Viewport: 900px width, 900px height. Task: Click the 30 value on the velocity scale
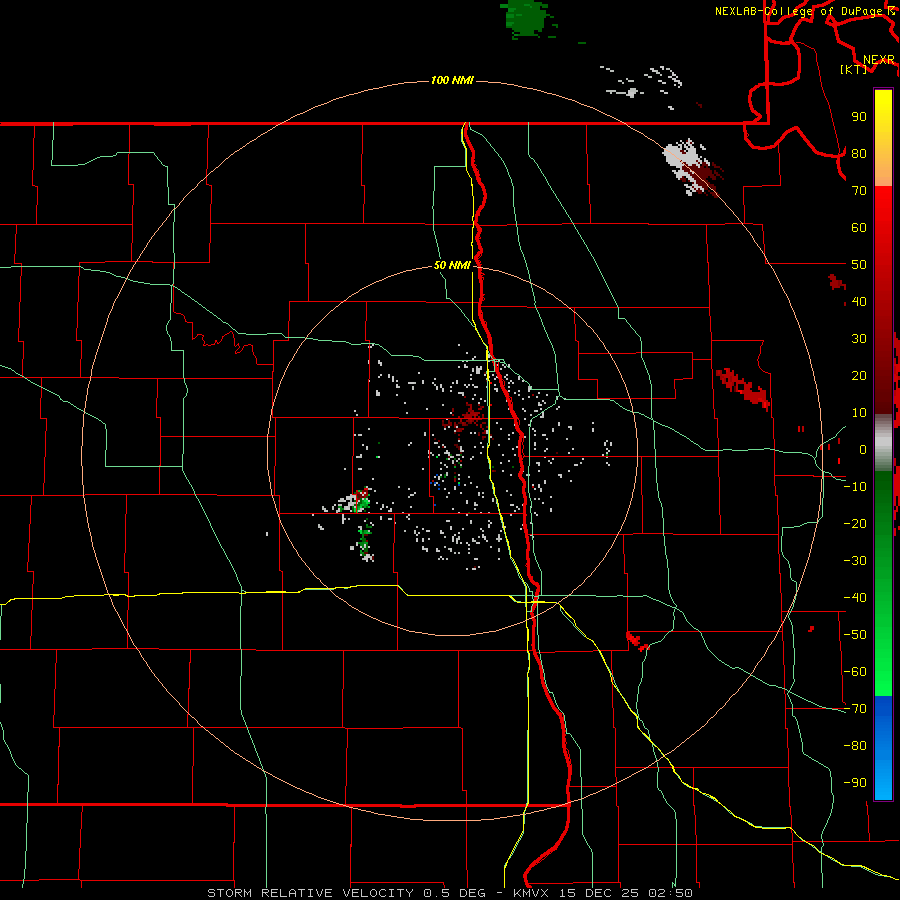click(859, 339)
